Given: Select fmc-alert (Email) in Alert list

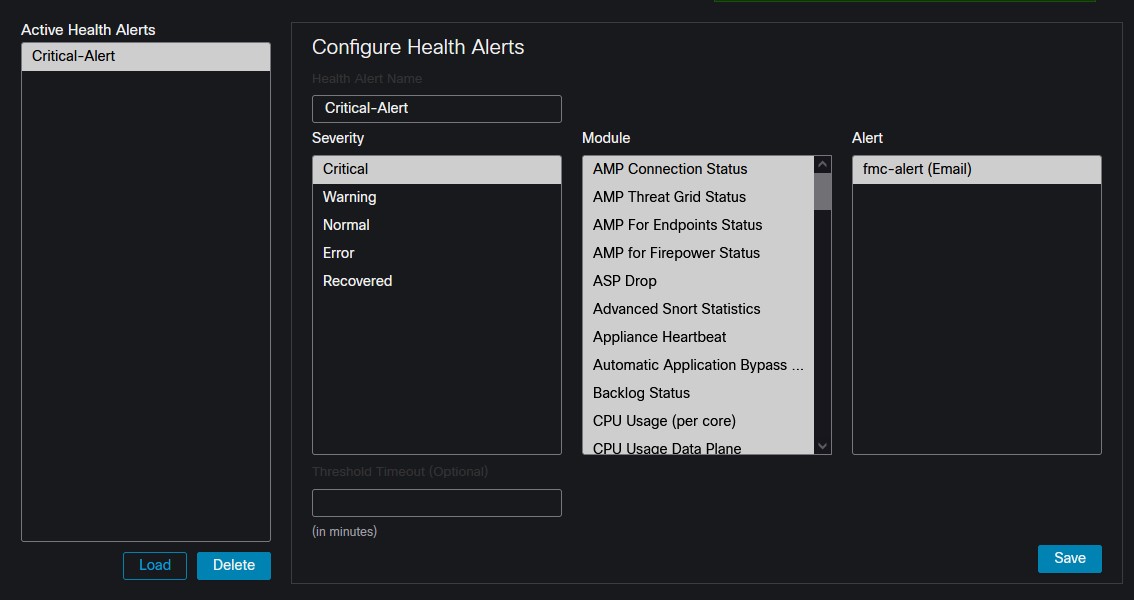Looking at the screenshot, I should pyautogui.click(x=975, y=170).
